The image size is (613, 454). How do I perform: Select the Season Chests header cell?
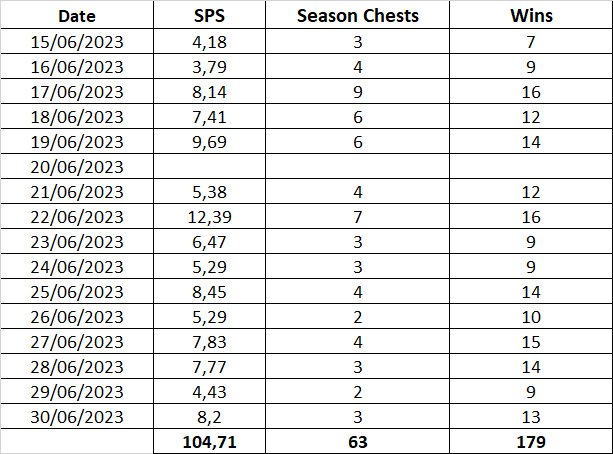(357, 16)
